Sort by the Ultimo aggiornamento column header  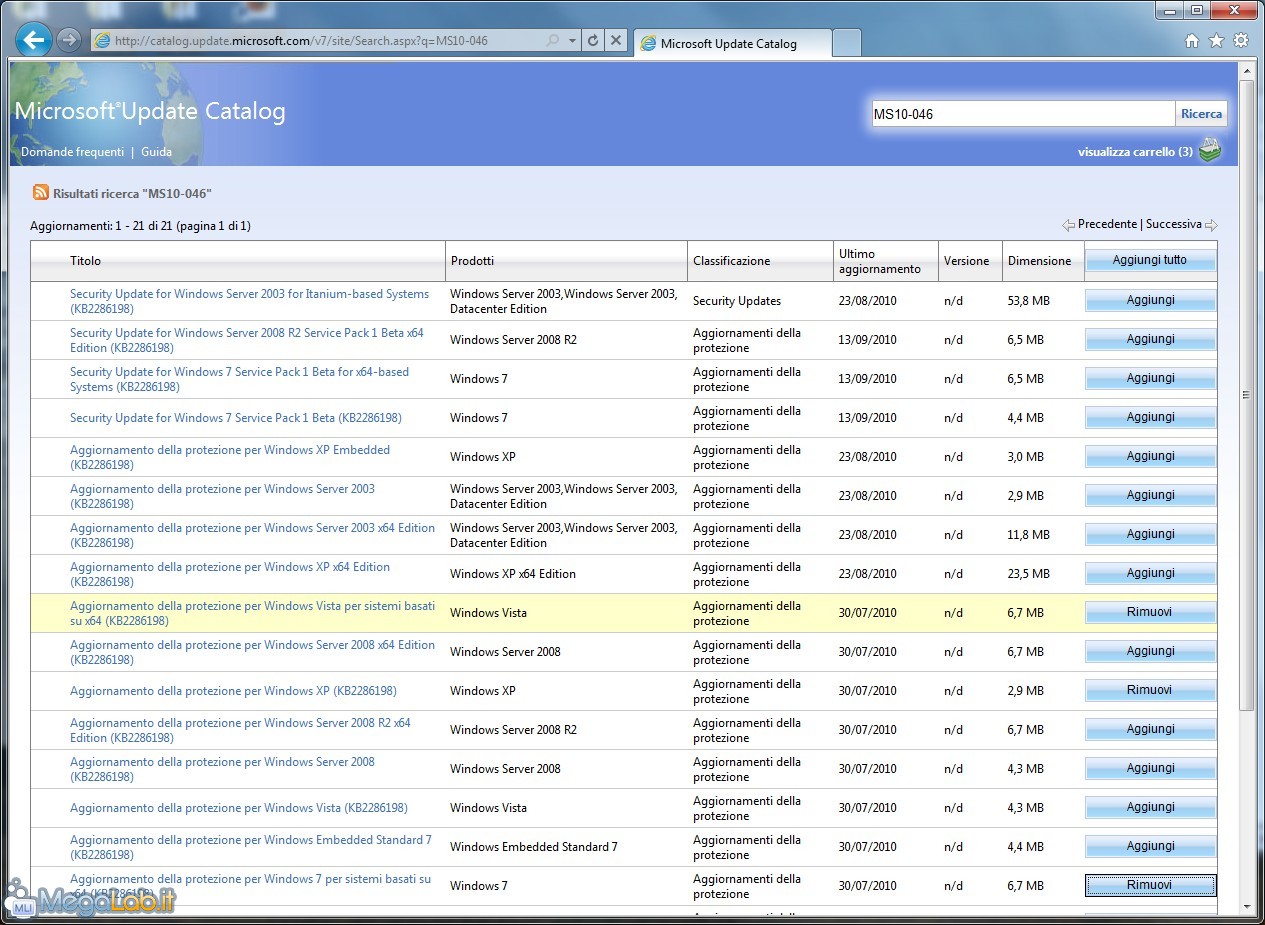click(x=880, y=261)
